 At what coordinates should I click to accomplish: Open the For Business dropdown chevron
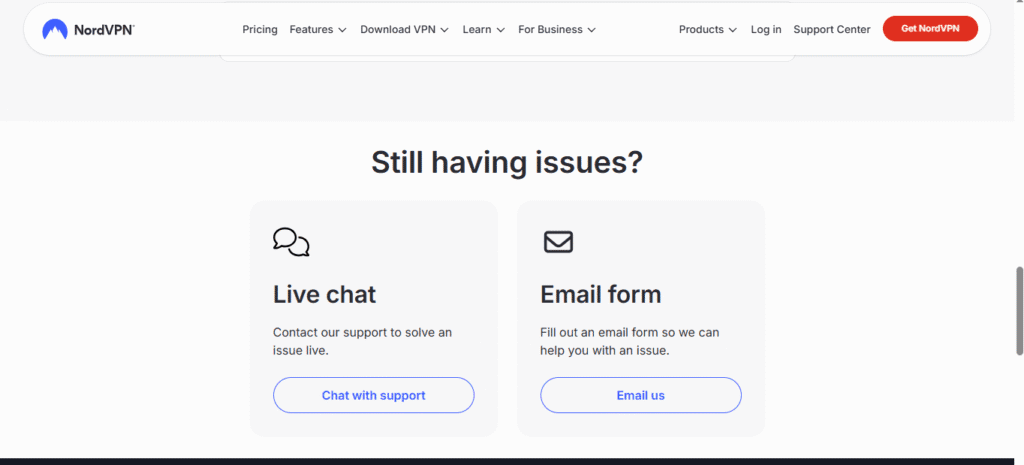point(592,30)
